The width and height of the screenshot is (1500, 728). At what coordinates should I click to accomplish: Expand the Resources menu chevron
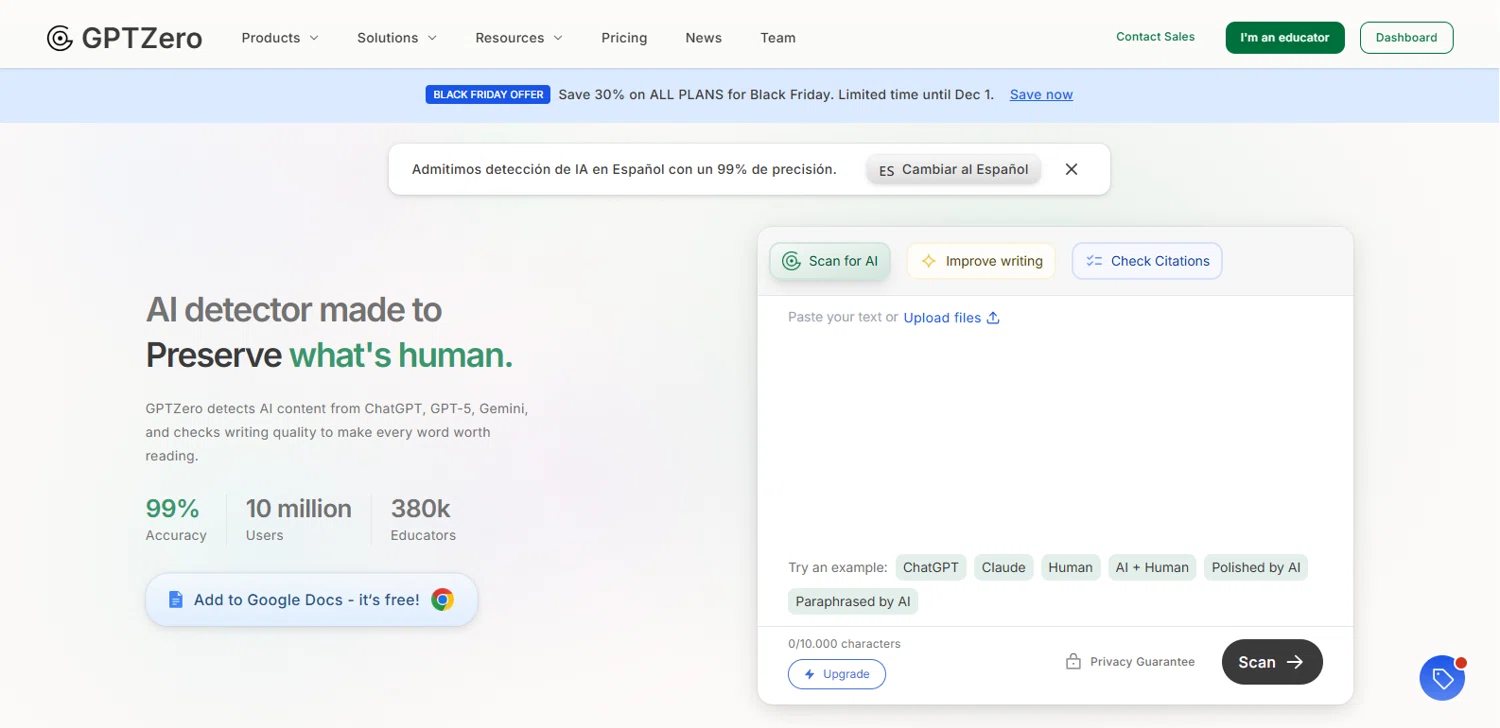point(558,38)
